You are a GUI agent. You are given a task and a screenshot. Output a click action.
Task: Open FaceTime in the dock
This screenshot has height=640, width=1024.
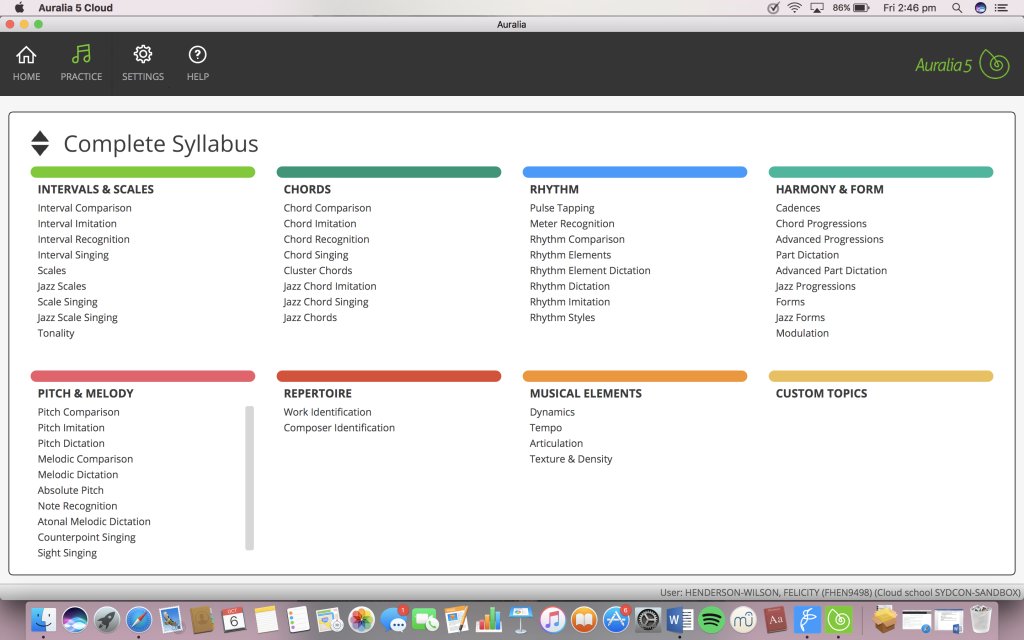pyautogui.click(x=424, y=619)
